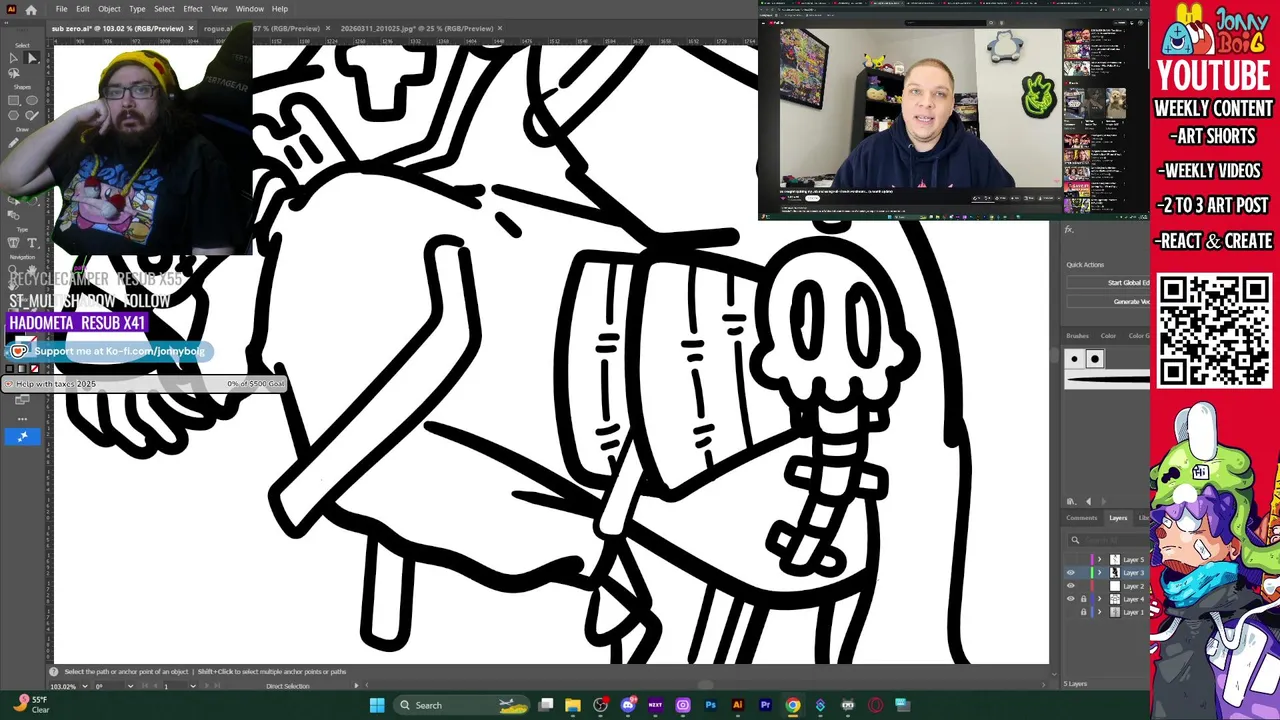Open Photoshop from the taskbar
The height and width of the screenshot is (720, 1280).
click(710, 705)
